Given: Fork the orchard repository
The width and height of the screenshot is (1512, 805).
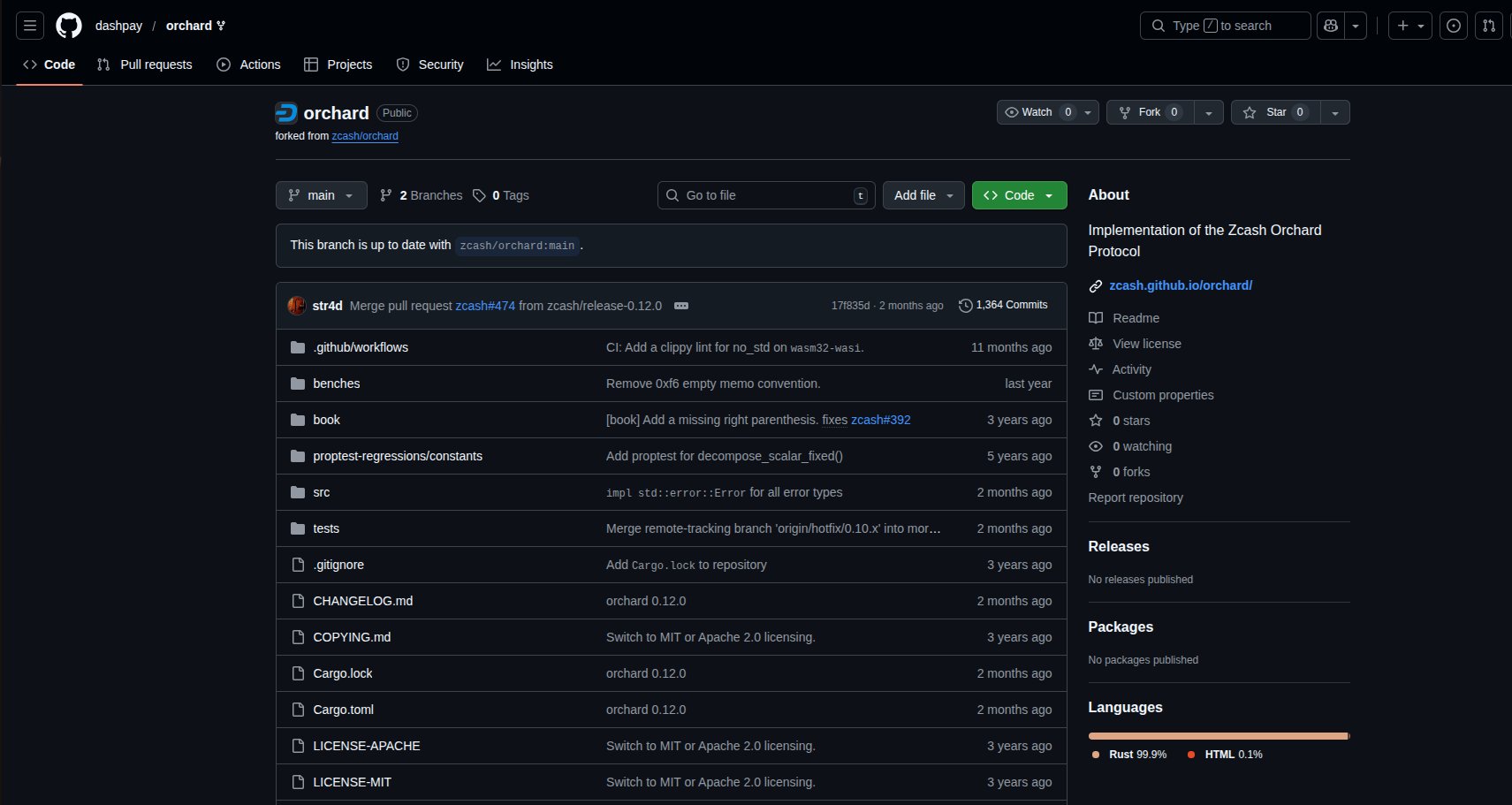Looking at the screenshot, I should tap(1149, 112).
